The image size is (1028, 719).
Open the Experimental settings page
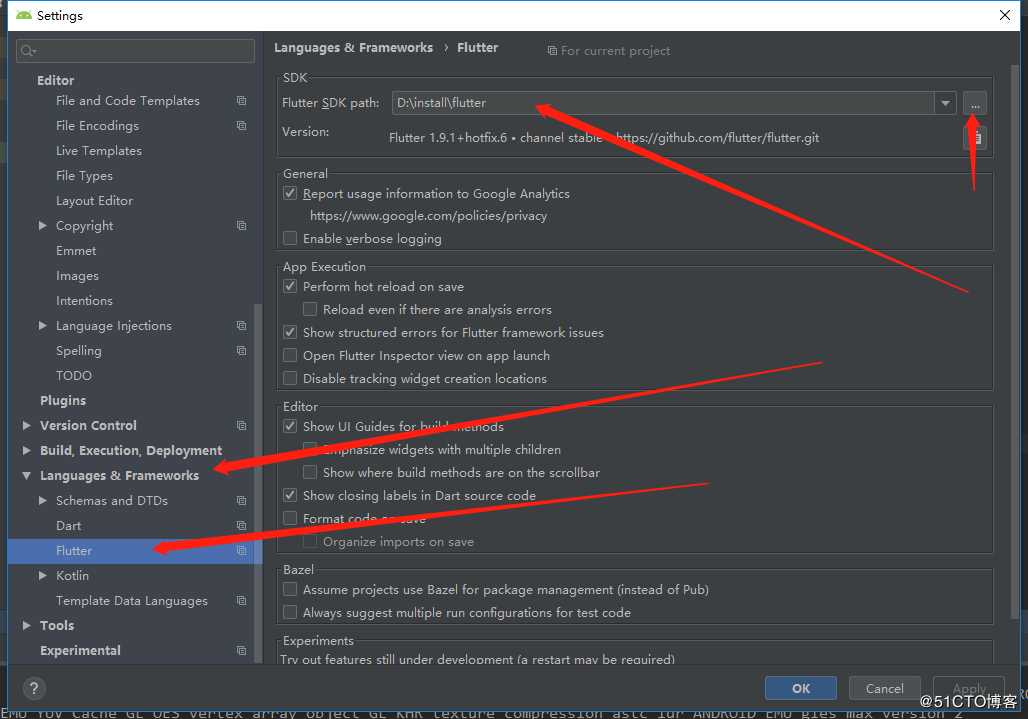click(80, 650)
